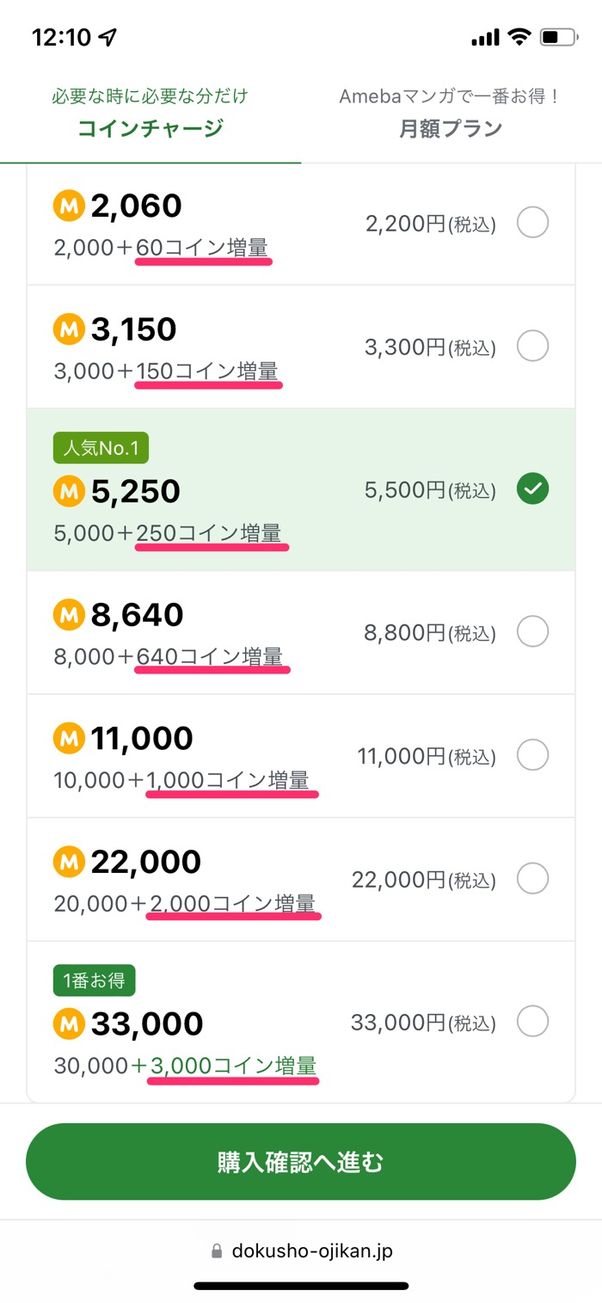Click the coin icon in the 1番お得 plan
Image resolution: width=602 pixels, height=1303 pixels.
coord(67,1022)
